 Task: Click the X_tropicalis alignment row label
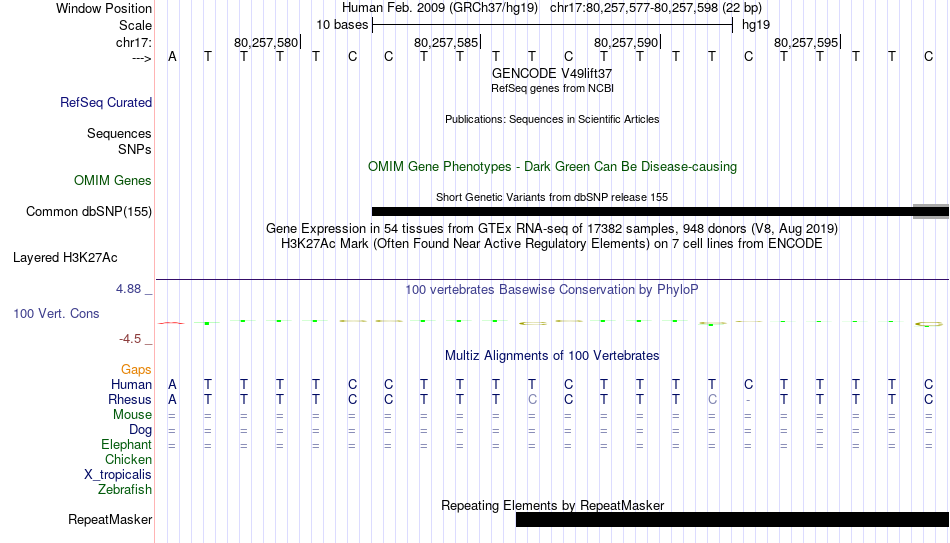pyautogui.click(x=118, y=475)
